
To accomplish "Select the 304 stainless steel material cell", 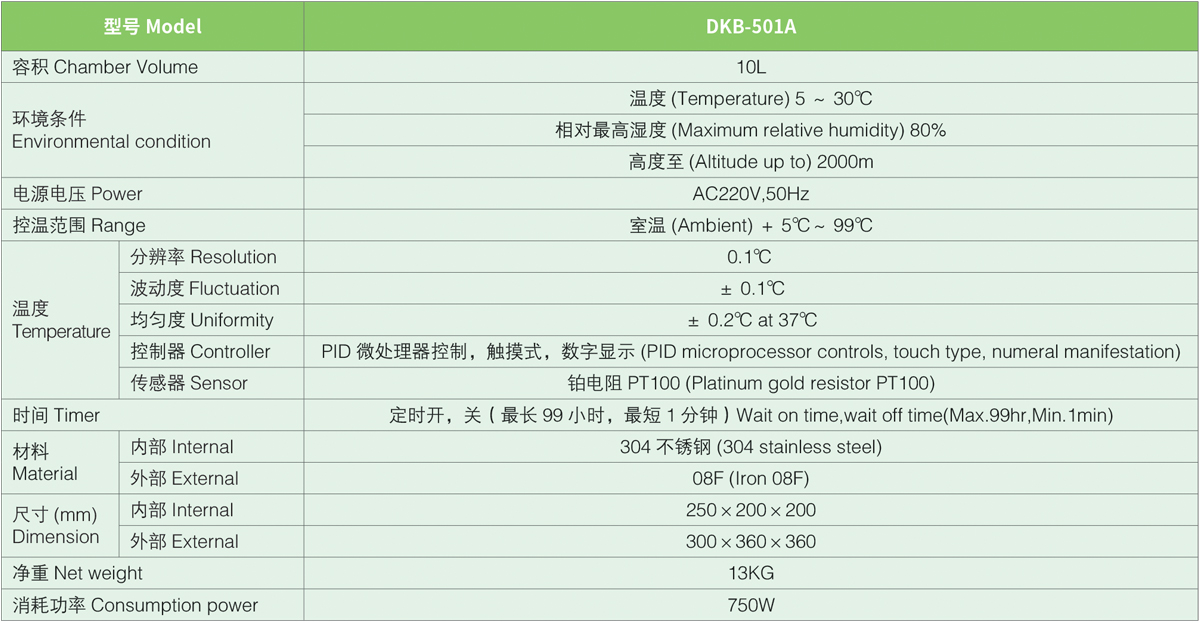I will (750, 447).
